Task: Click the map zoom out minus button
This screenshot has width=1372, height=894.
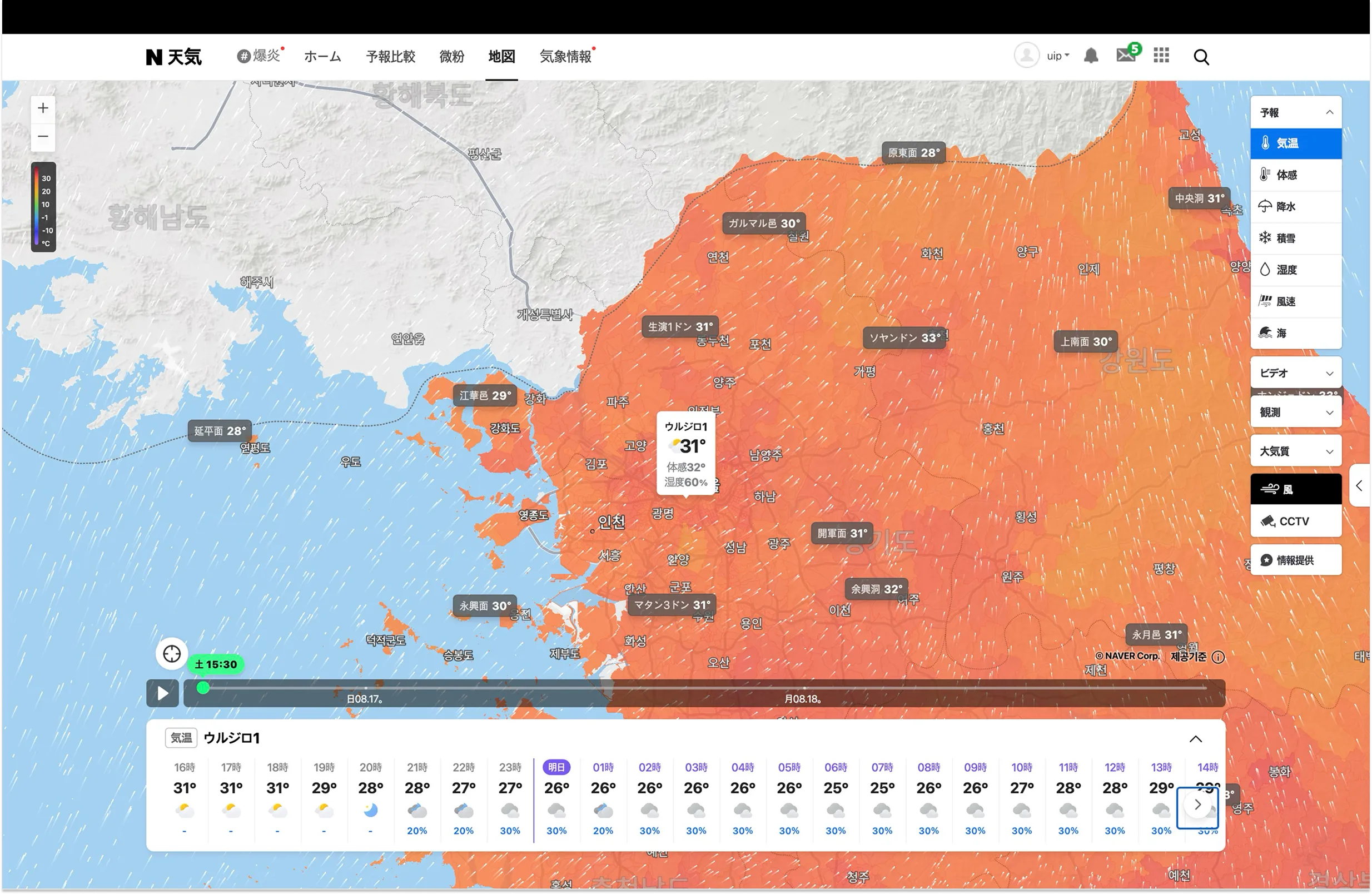Action: [43, 137]
